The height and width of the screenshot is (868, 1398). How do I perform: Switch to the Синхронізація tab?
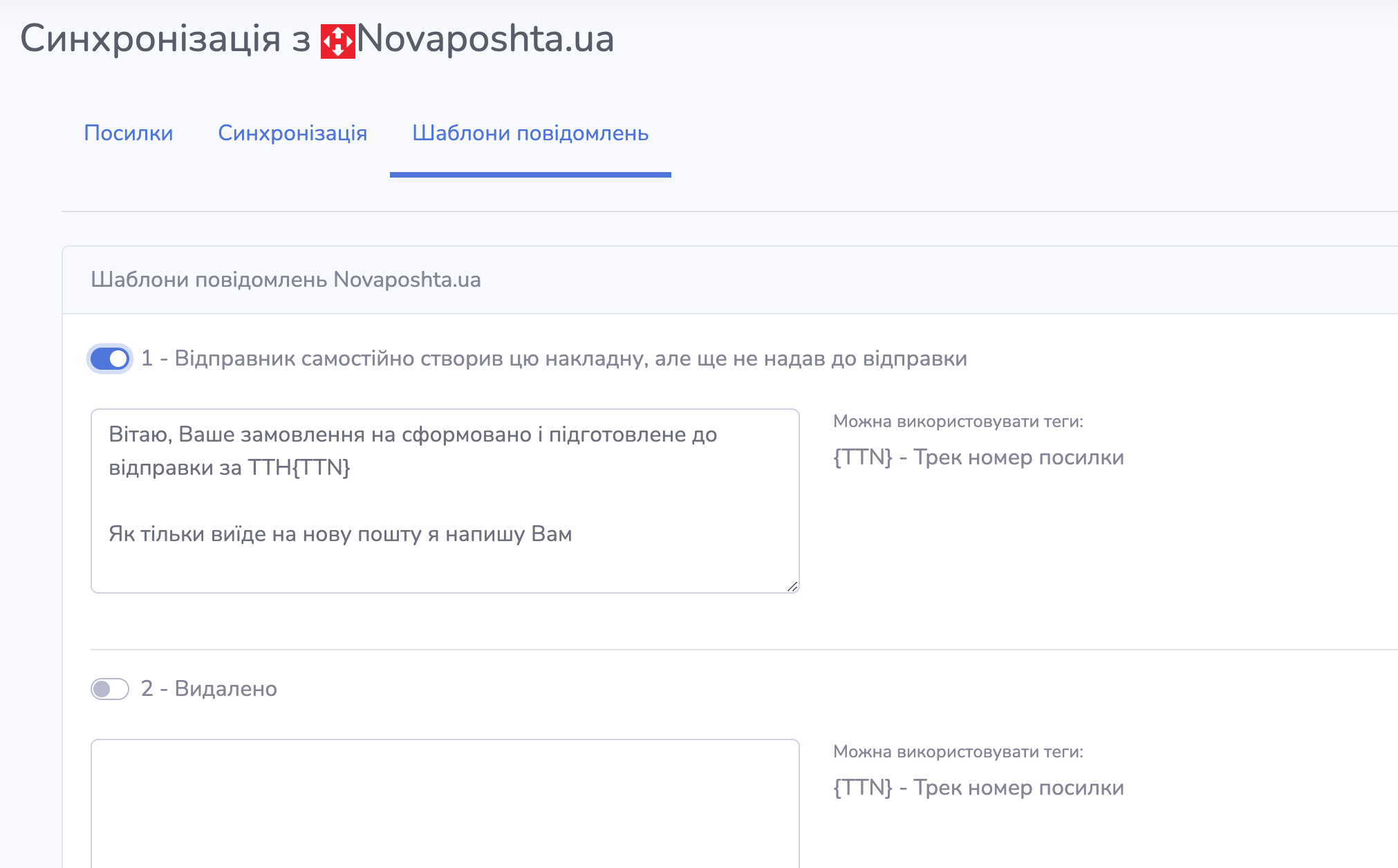[x=292, y=133]
